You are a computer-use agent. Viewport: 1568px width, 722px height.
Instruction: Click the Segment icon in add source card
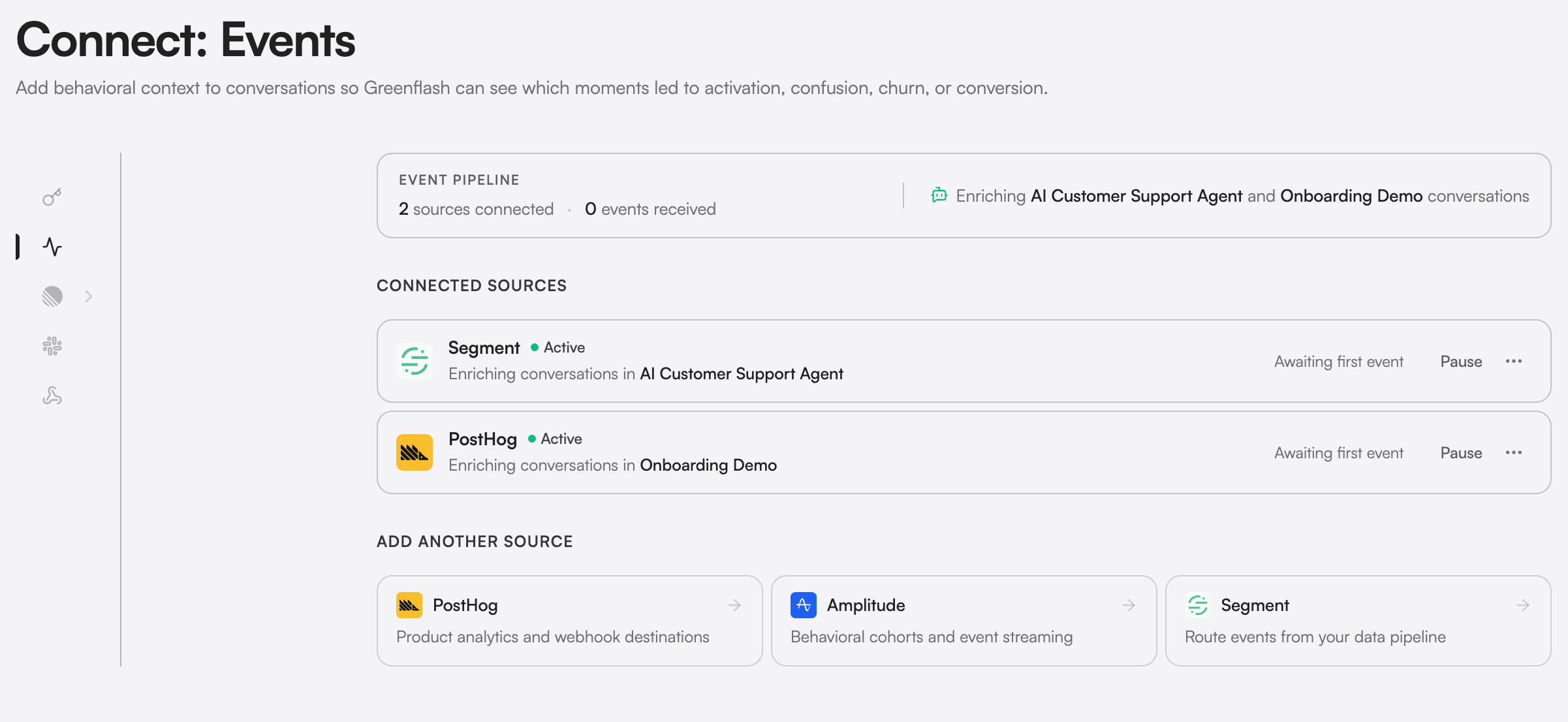point(1198,605)
